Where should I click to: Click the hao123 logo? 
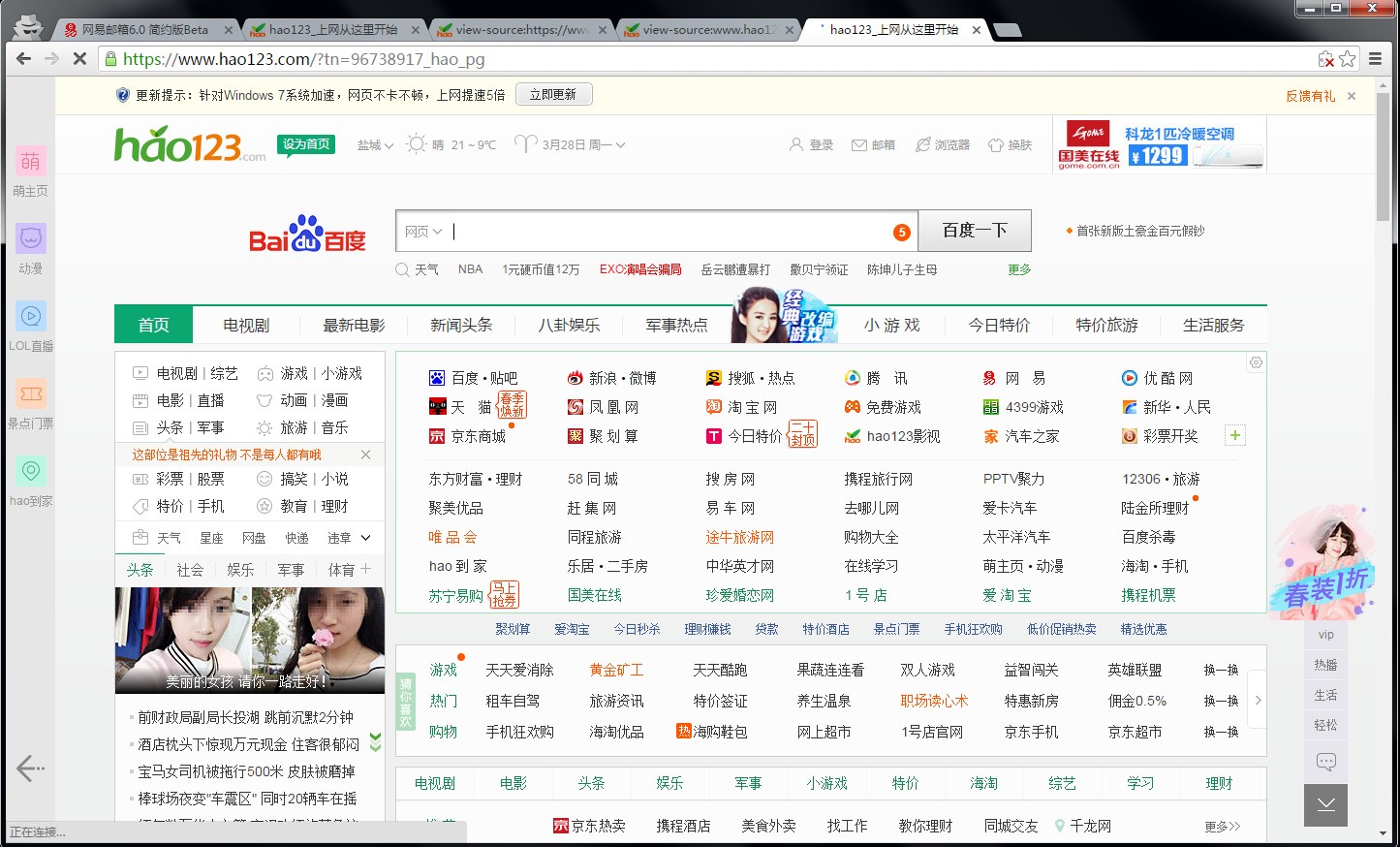(x=189, y=144)
